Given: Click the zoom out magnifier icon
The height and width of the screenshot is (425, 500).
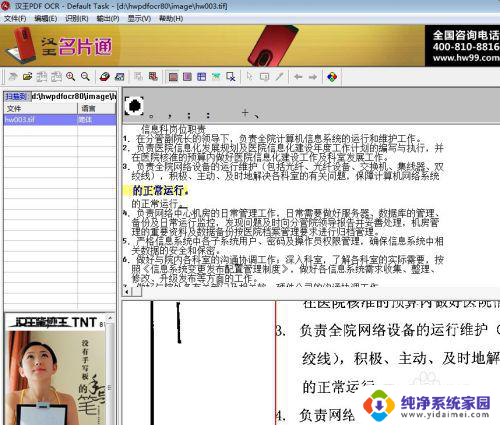Looking at the screenshot, I should 85,77.
